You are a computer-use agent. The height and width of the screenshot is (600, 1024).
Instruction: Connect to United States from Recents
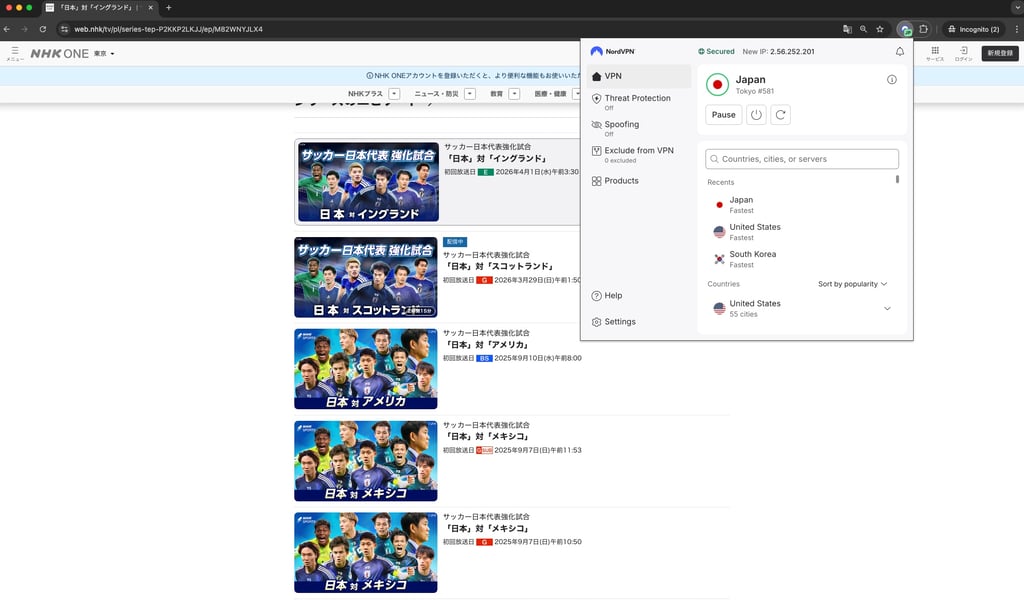pyautogui.click(x=801, y=232)
